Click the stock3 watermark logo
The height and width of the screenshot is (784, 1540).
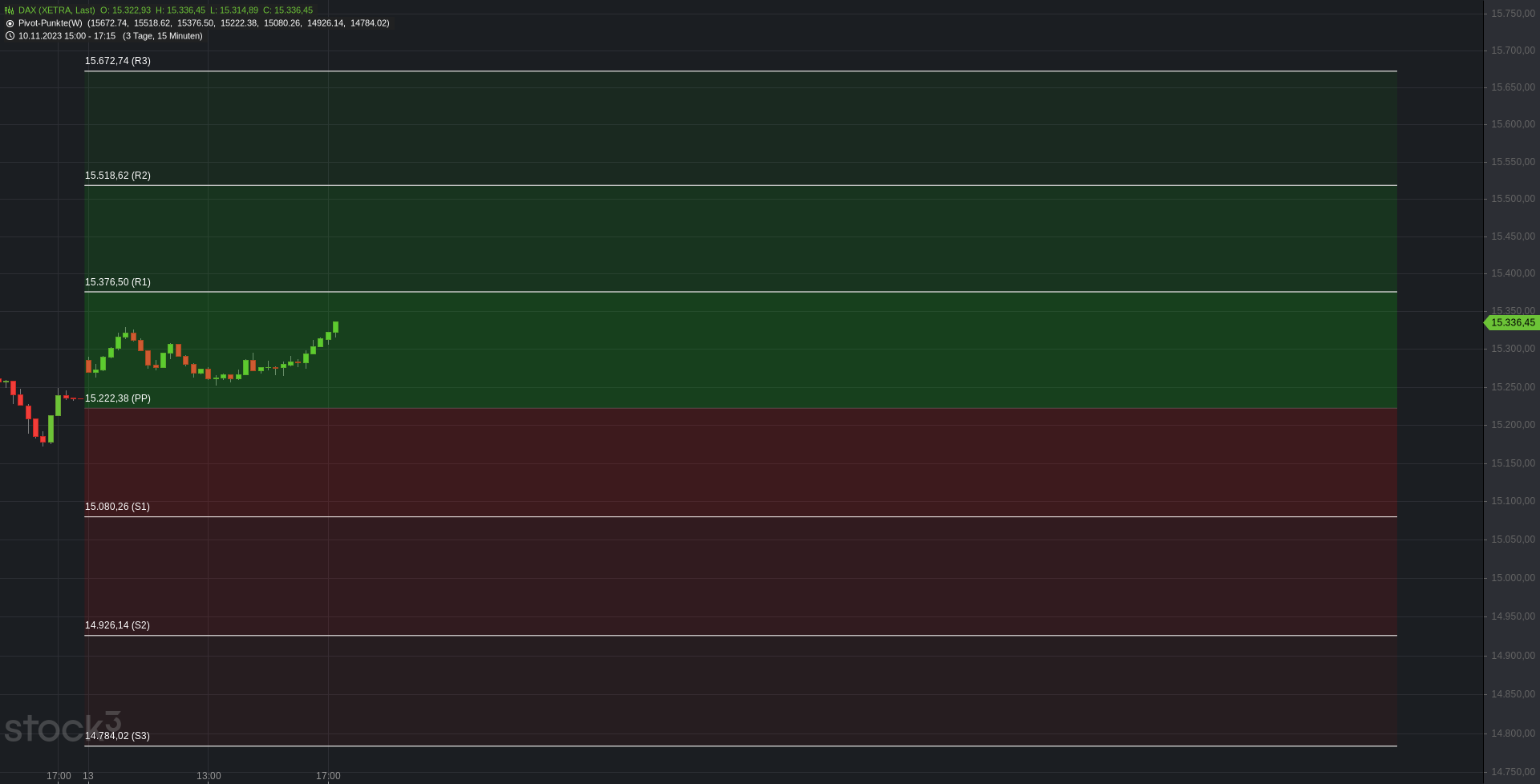coord(63,727)
